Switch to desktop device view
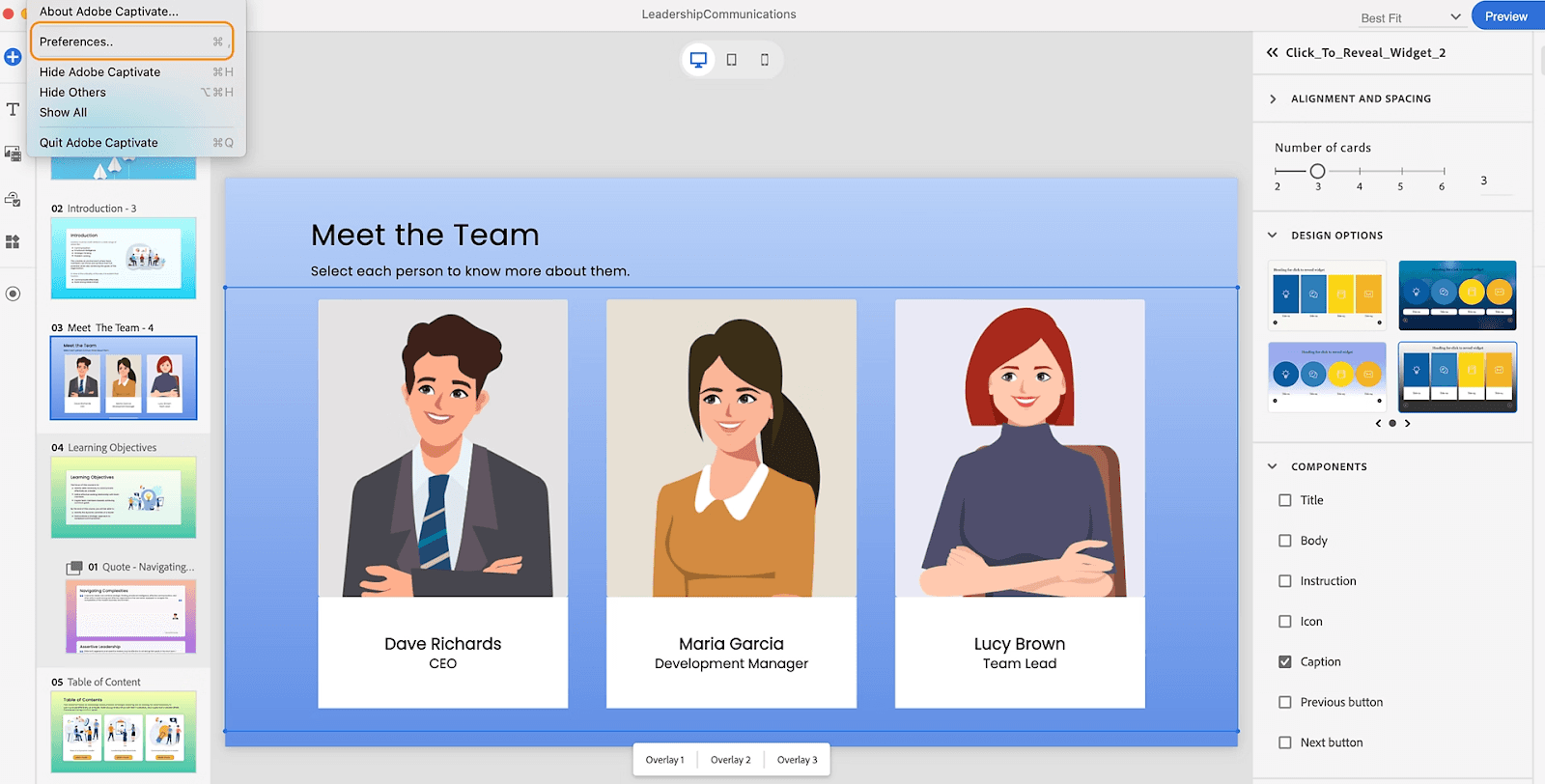 pyautogui.click(x=698, y=60)
